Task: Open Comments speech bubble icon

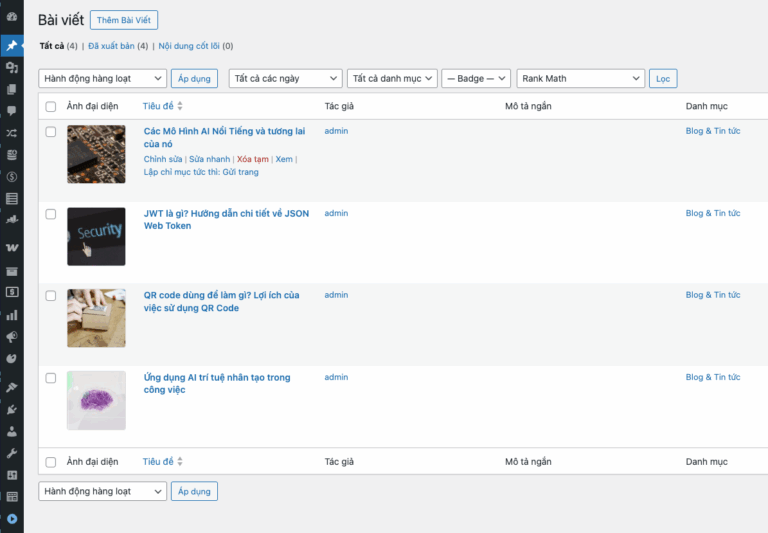Action: pyautogui.click(x=11, y=111)
